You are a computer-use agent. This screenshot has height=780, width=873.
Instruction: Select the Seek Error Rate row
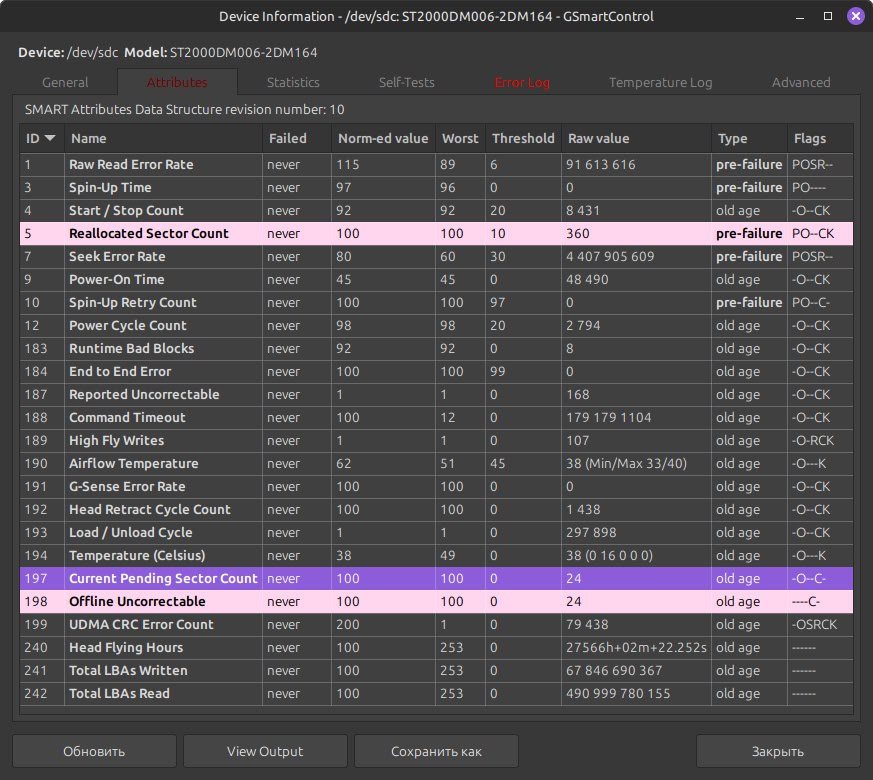(x=436, y=257)
